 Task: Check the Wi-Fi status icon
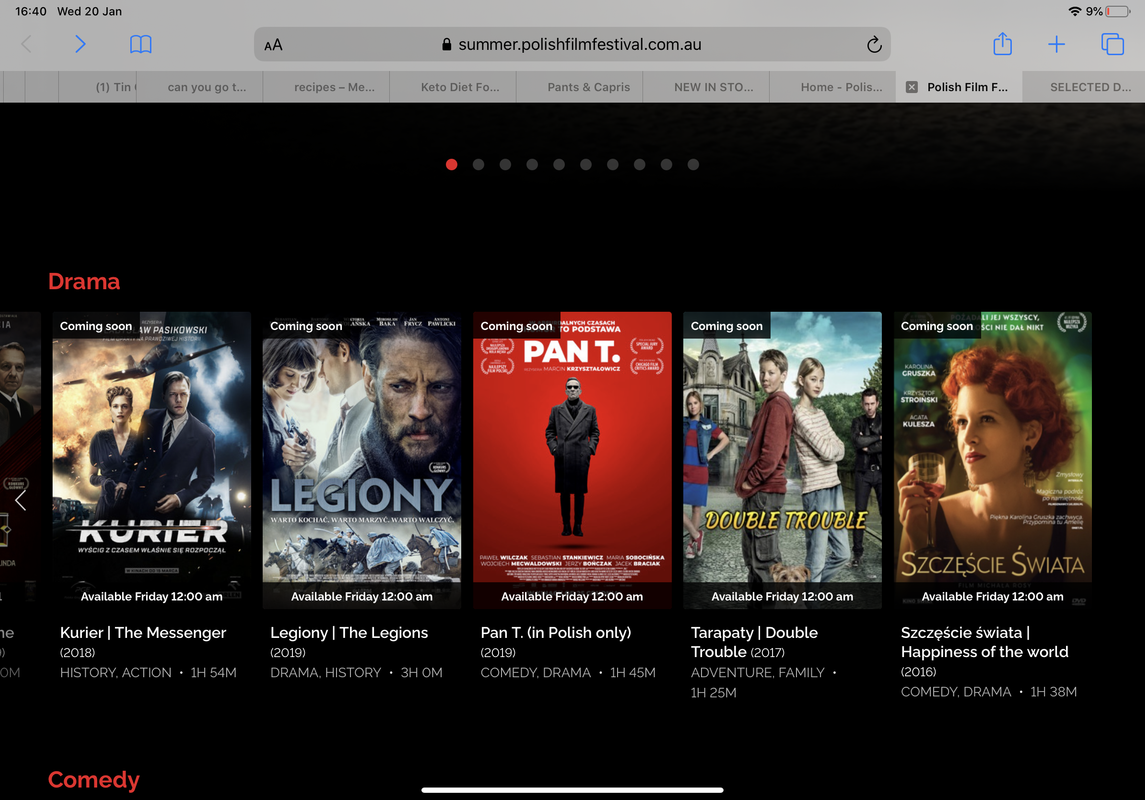[1074, 11]
